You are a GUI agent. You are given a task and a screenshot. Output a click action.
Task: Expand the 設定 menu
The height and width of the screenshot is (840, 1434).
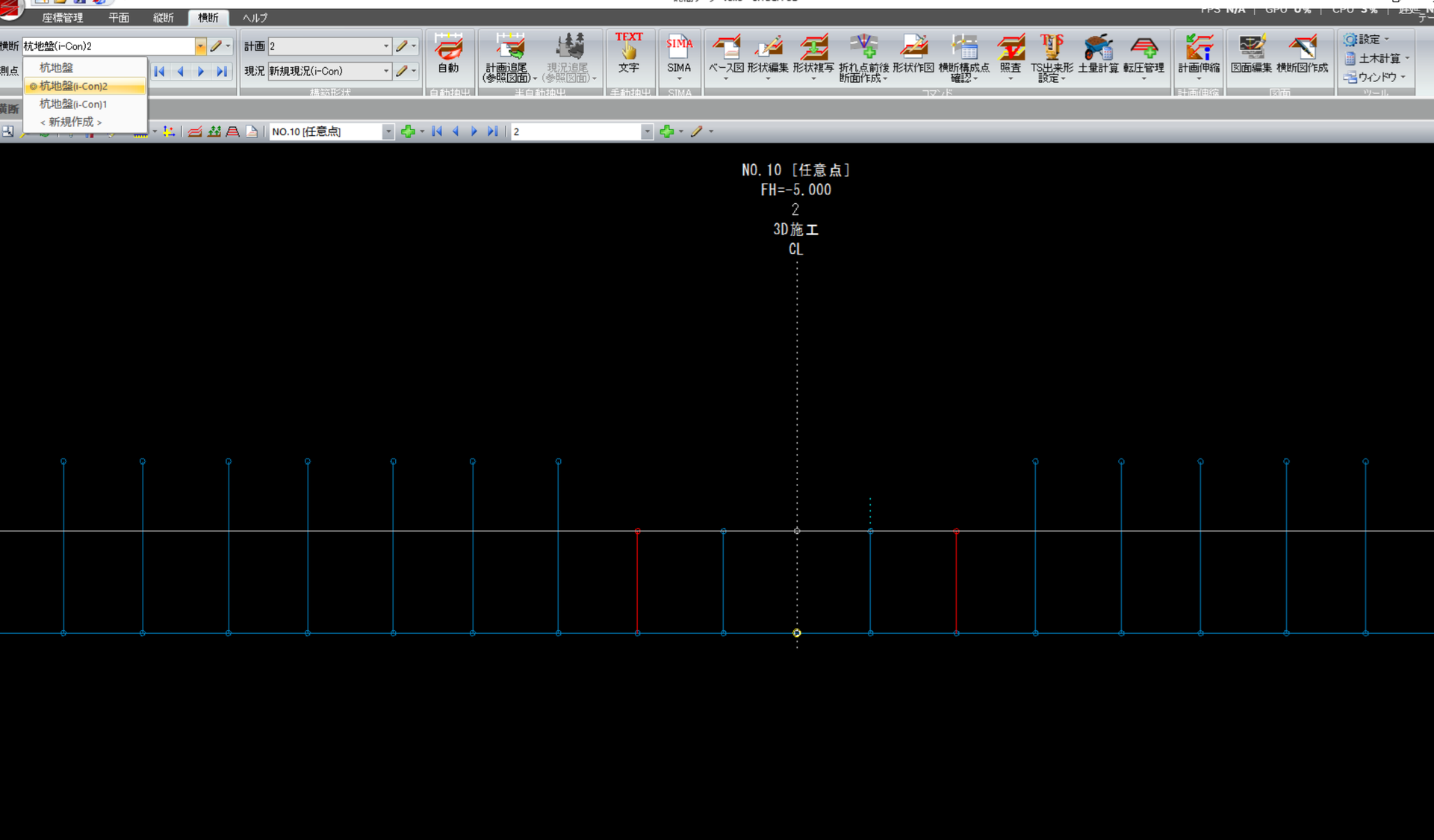(x=1367, y=40)
